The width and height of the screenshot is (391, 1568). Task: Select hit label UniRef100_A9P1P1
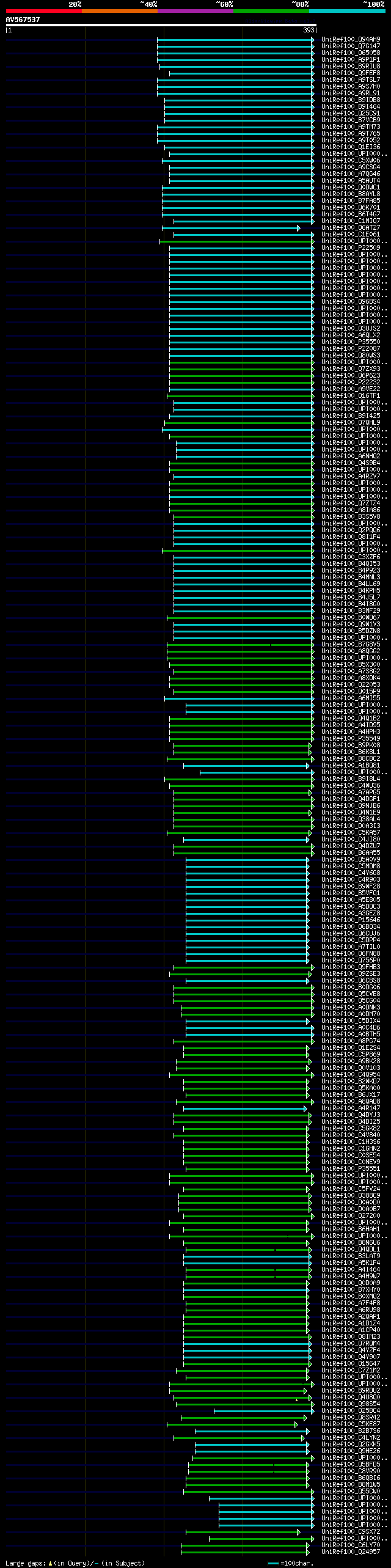[351, 59]
